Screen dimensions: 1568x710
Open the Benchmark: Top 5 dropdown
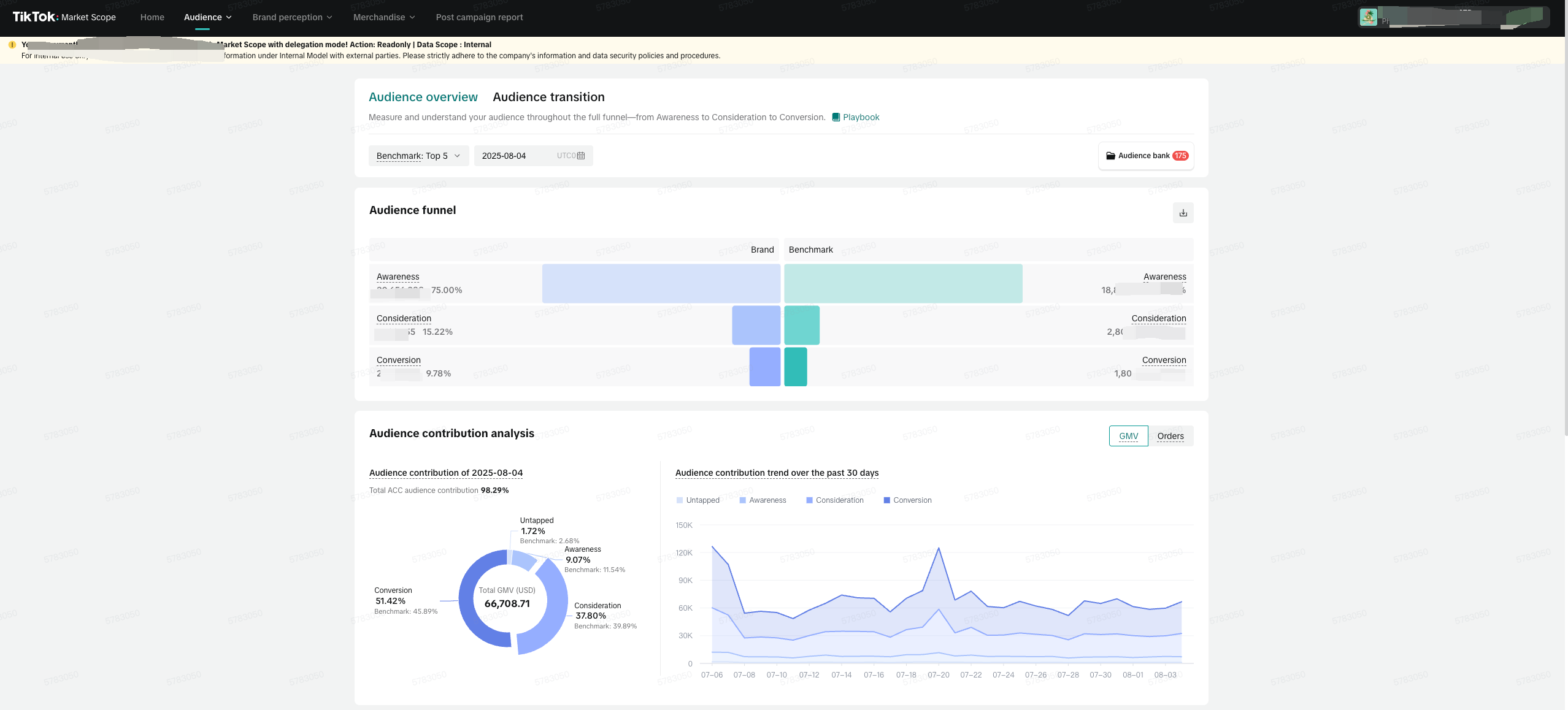tap(418, 156)
